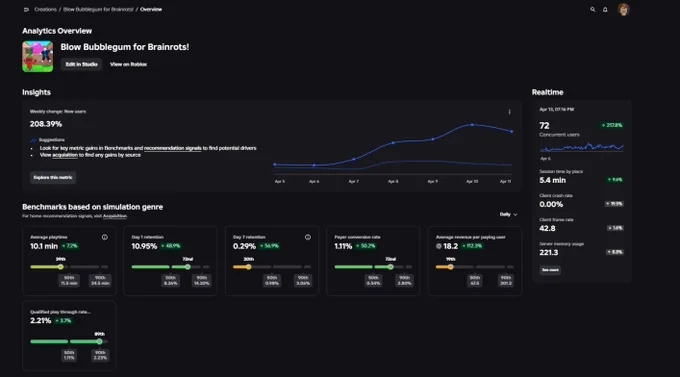Click the Explore this metric button

pos(53,177)
